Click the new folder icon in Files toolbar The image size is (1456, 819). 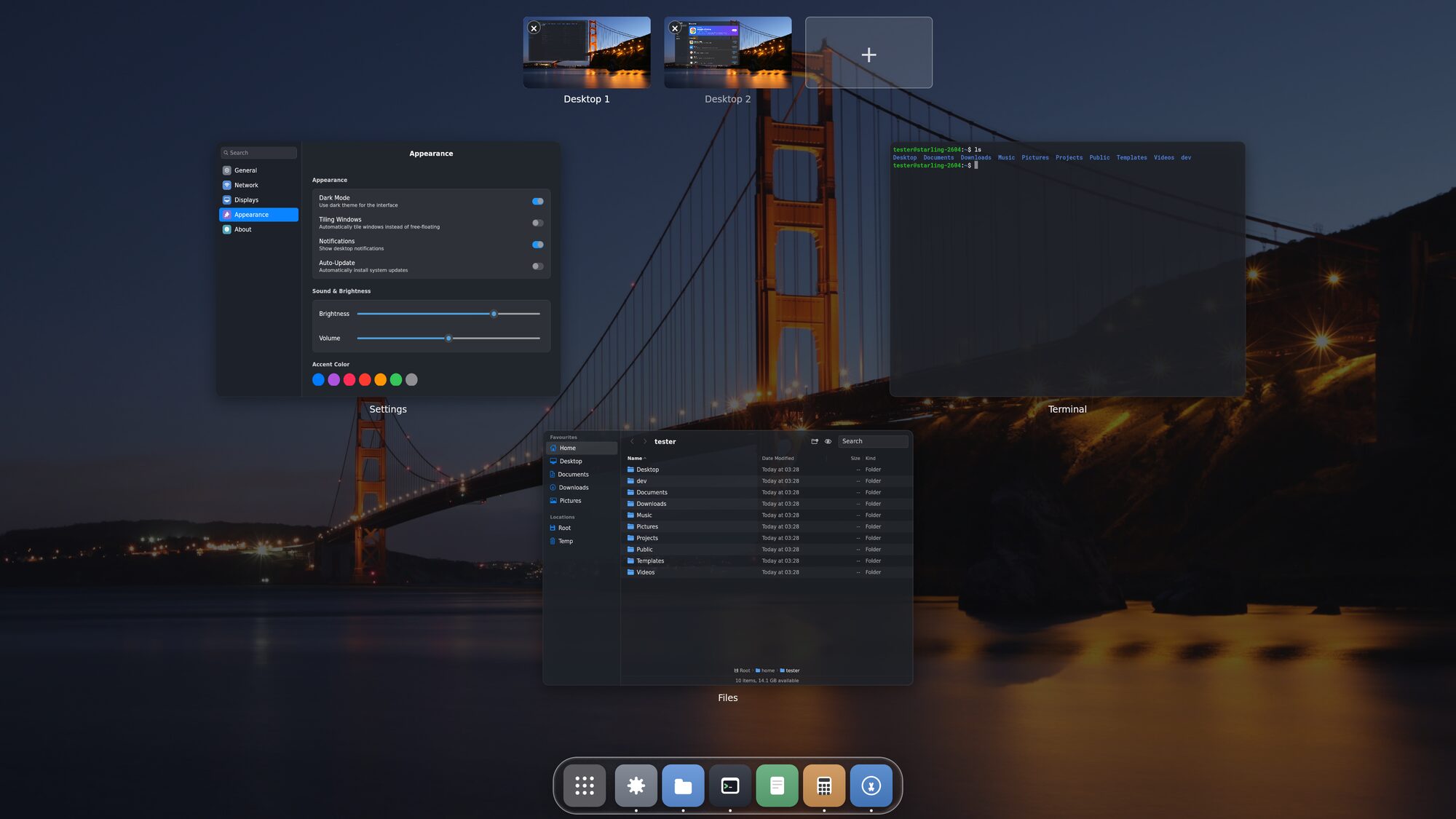[815, 441]
